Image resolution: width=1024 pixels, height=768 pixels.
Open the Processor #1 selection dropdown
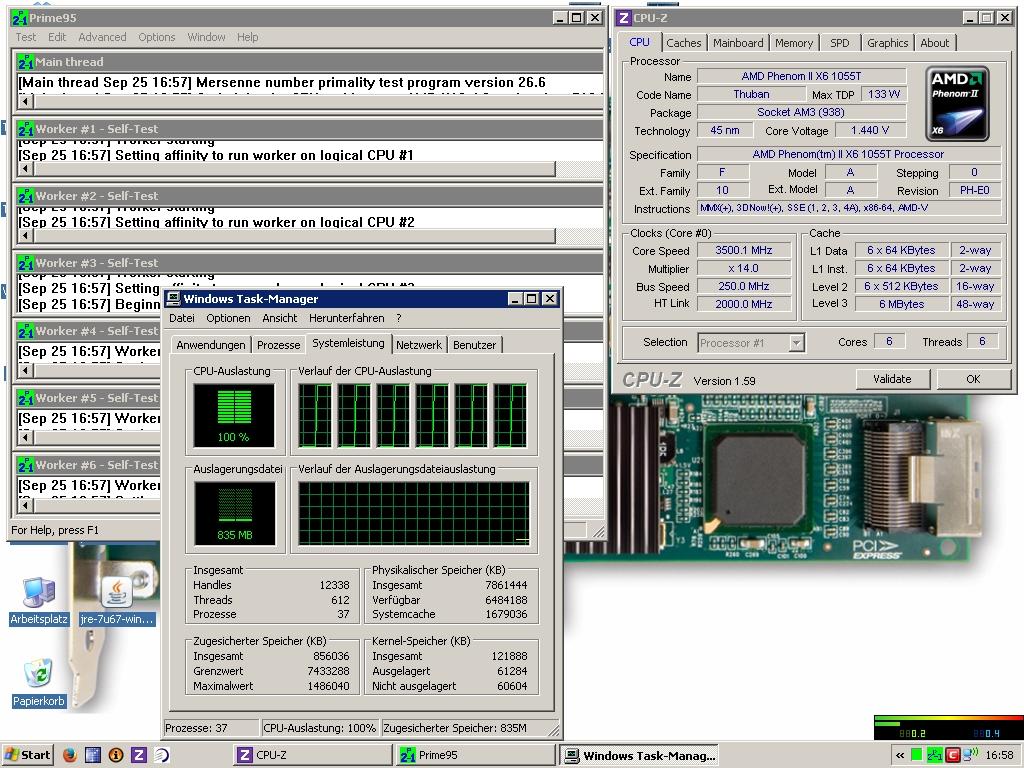pyautogui.click(x=796, y=342)
